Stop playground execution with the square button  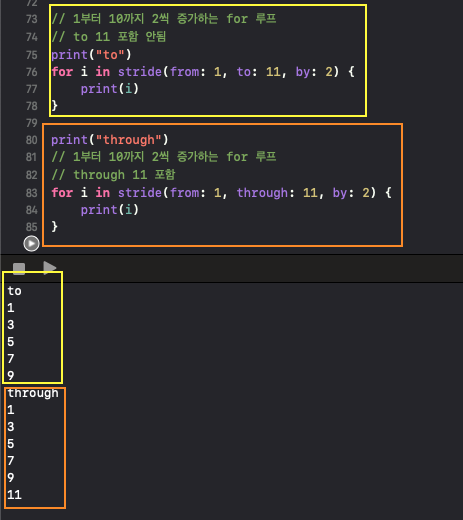coord(19,269)
